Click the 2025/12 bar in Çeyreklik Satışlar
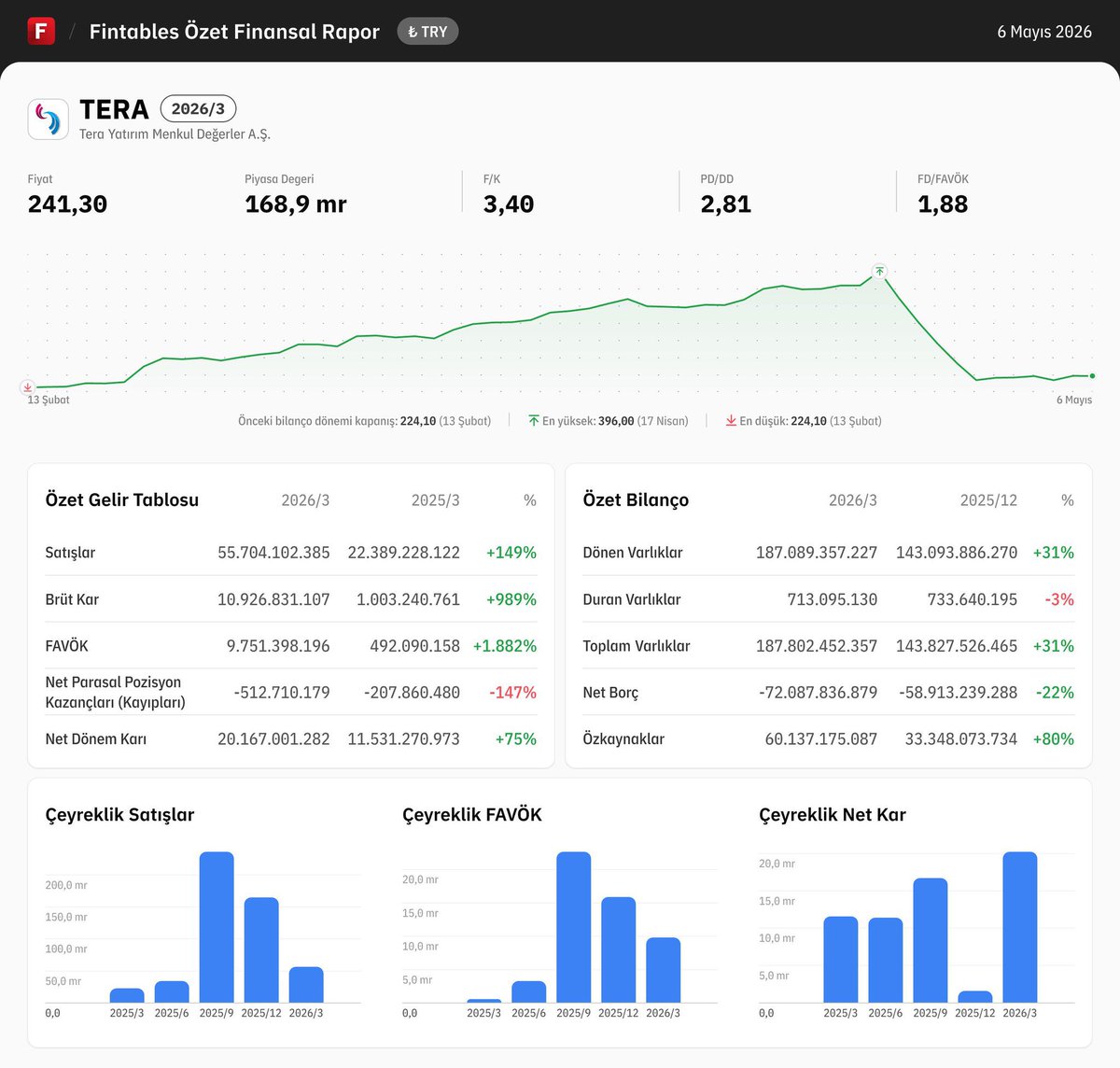This screenshot has width=1120, height=1068. [261, 949]
